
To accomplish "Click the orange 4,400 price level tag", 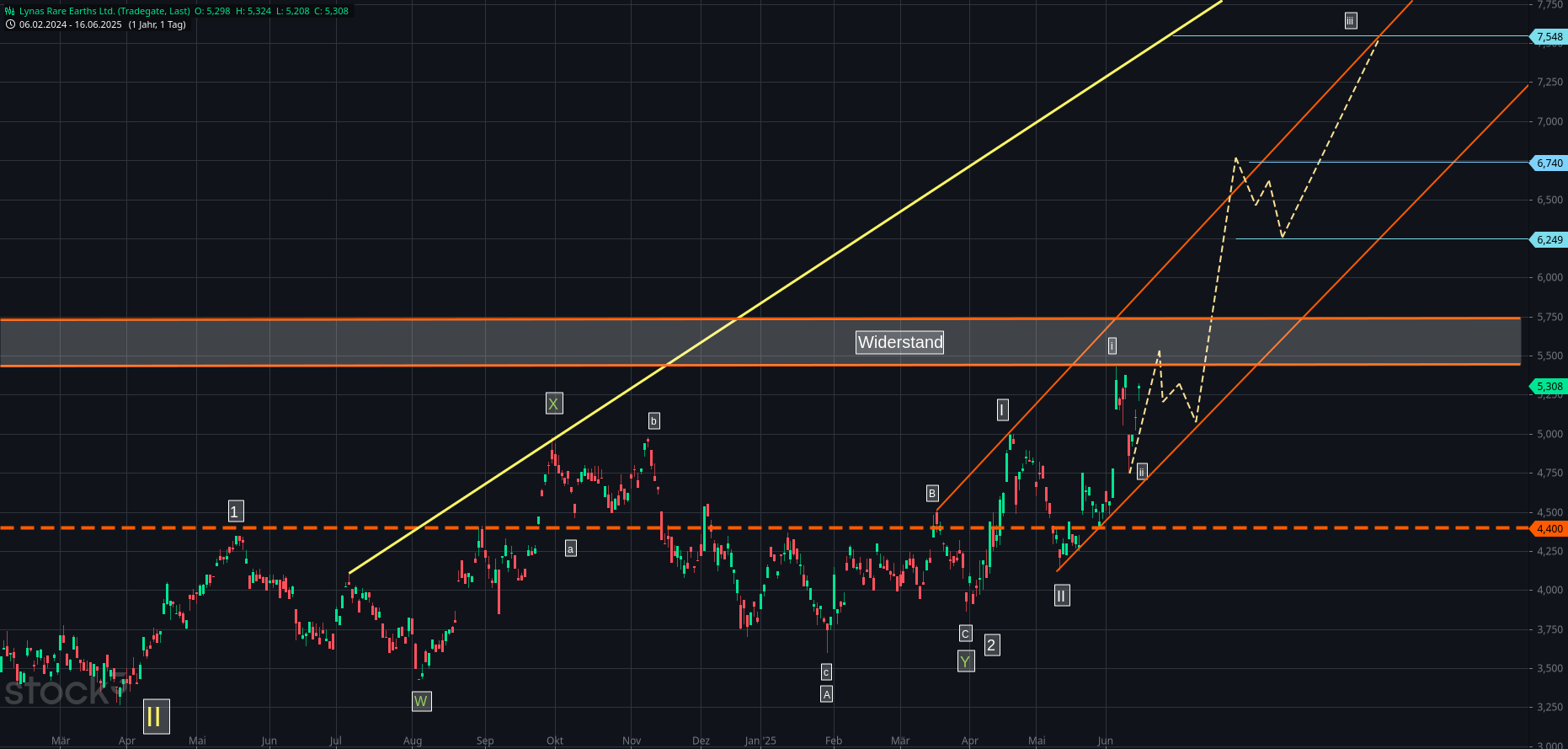I will coord(1549,528).
